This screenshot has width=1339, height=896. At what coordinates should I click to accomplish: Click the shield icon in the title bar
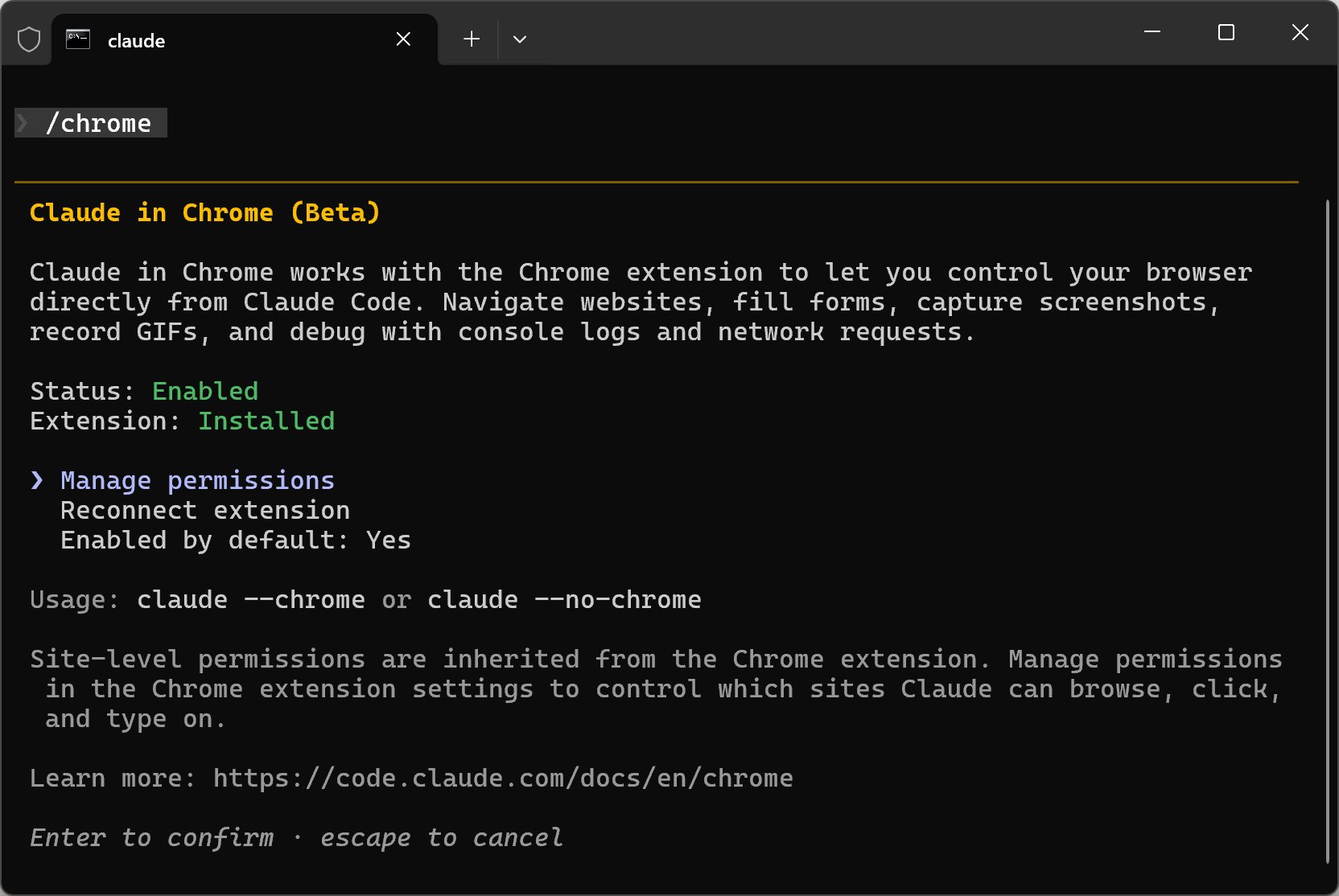point(29,39)
